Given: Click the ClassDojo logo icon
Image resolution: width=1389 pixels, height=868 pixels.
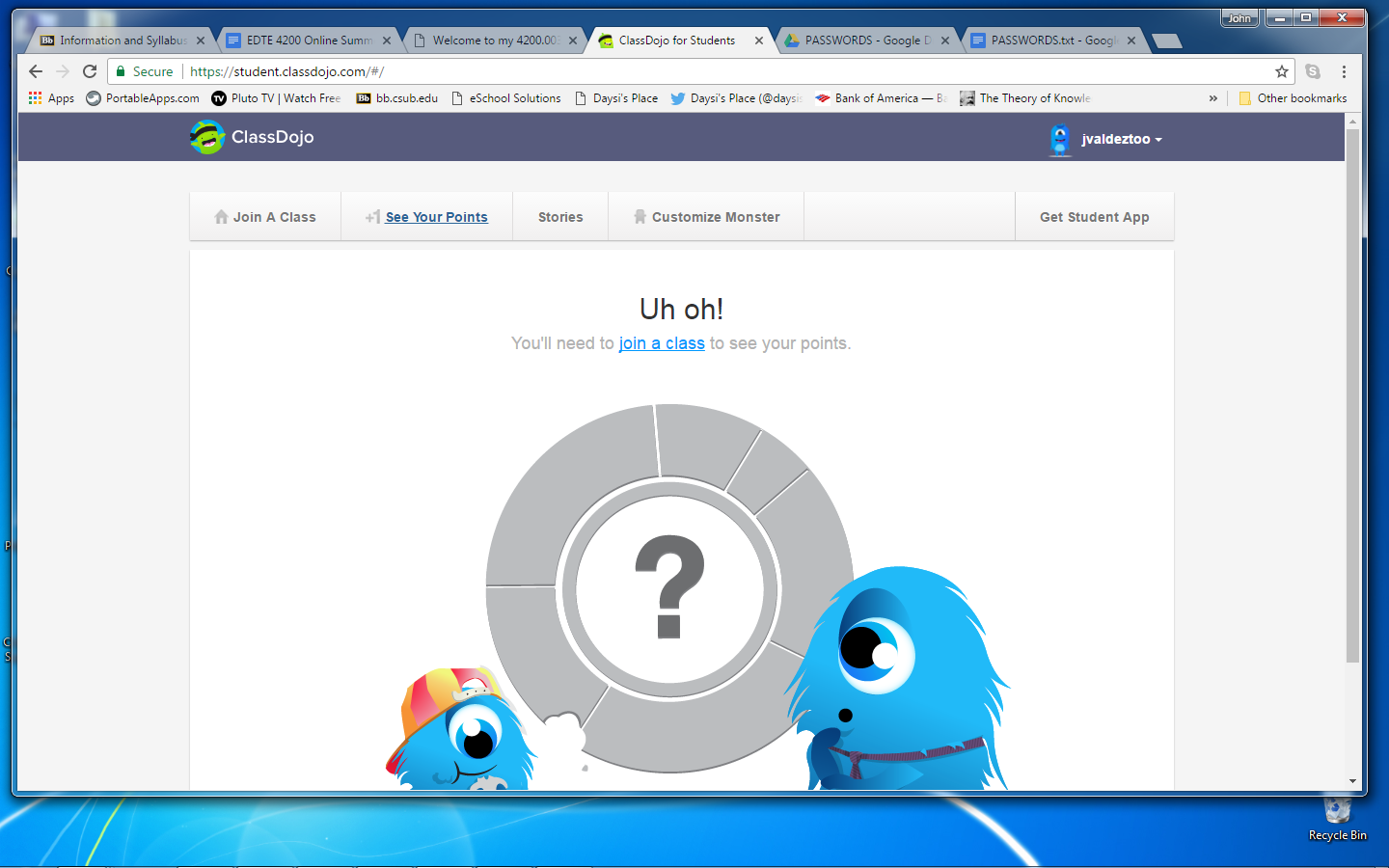Looking at the screenshot, I should (207, 137).
